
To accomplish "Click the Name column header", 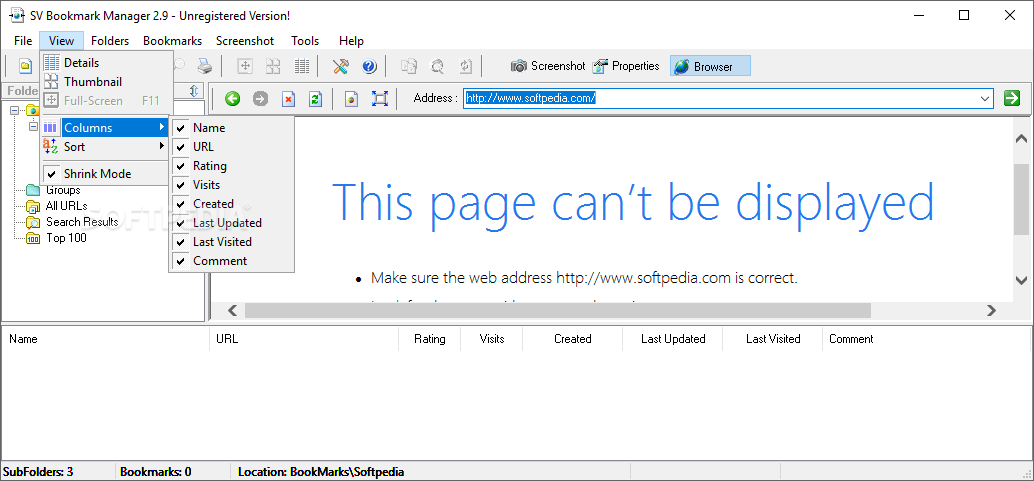I will click(x=106, y=339).
